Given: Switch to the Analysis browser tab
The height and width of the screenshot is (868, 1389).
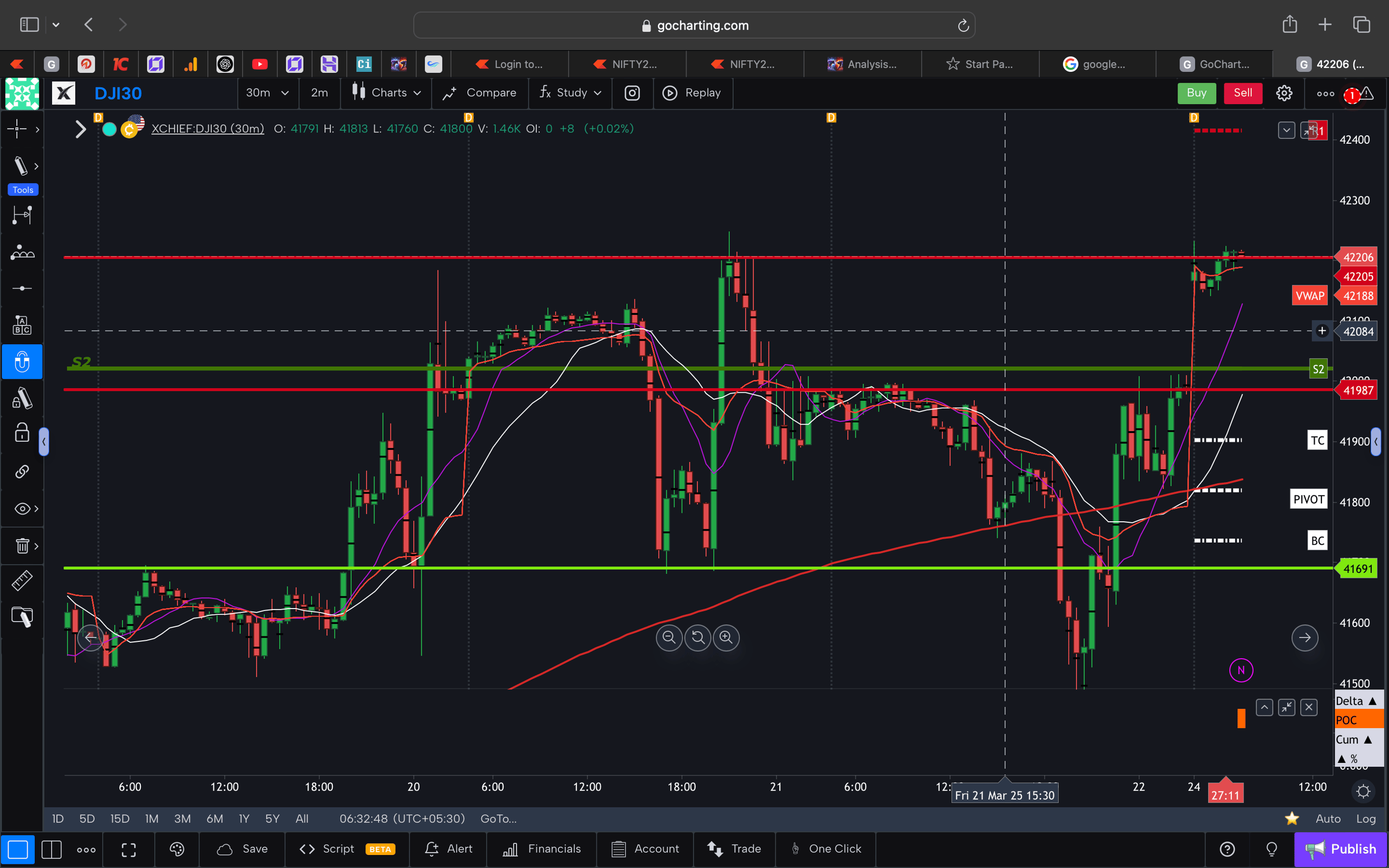Looking at the screenshot, I should (x=863, y=63).
